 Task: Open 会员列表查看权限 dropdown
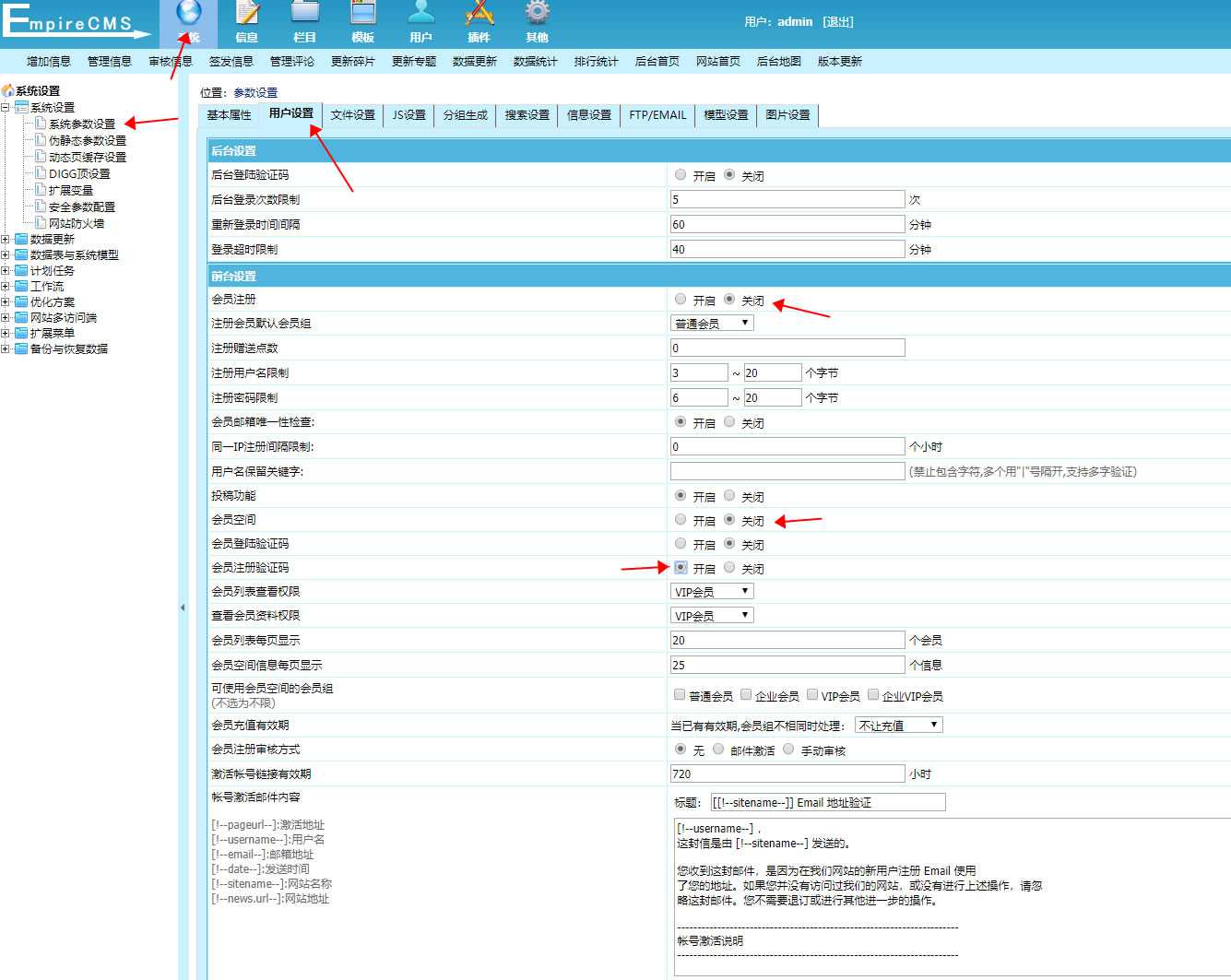pyautogui.click(x=712, y=591)
